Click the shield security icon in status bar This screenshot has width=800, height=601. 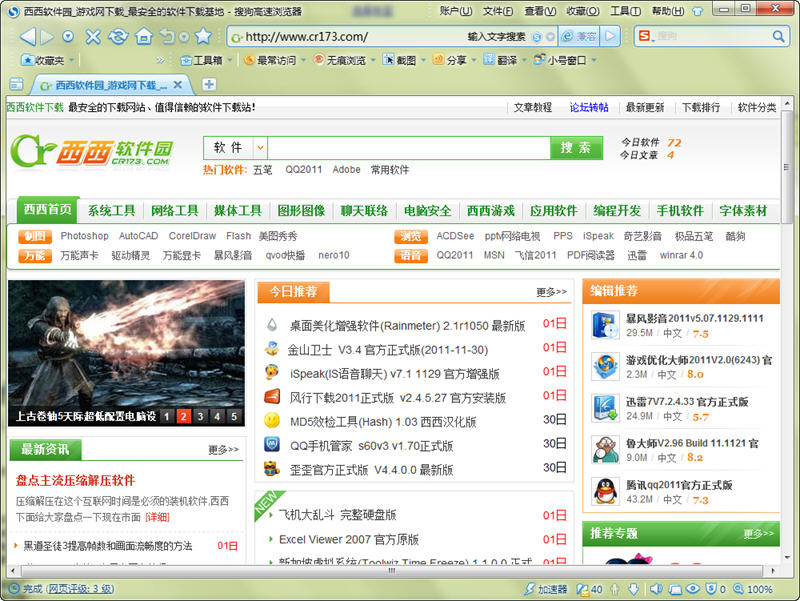click(711, 589)
